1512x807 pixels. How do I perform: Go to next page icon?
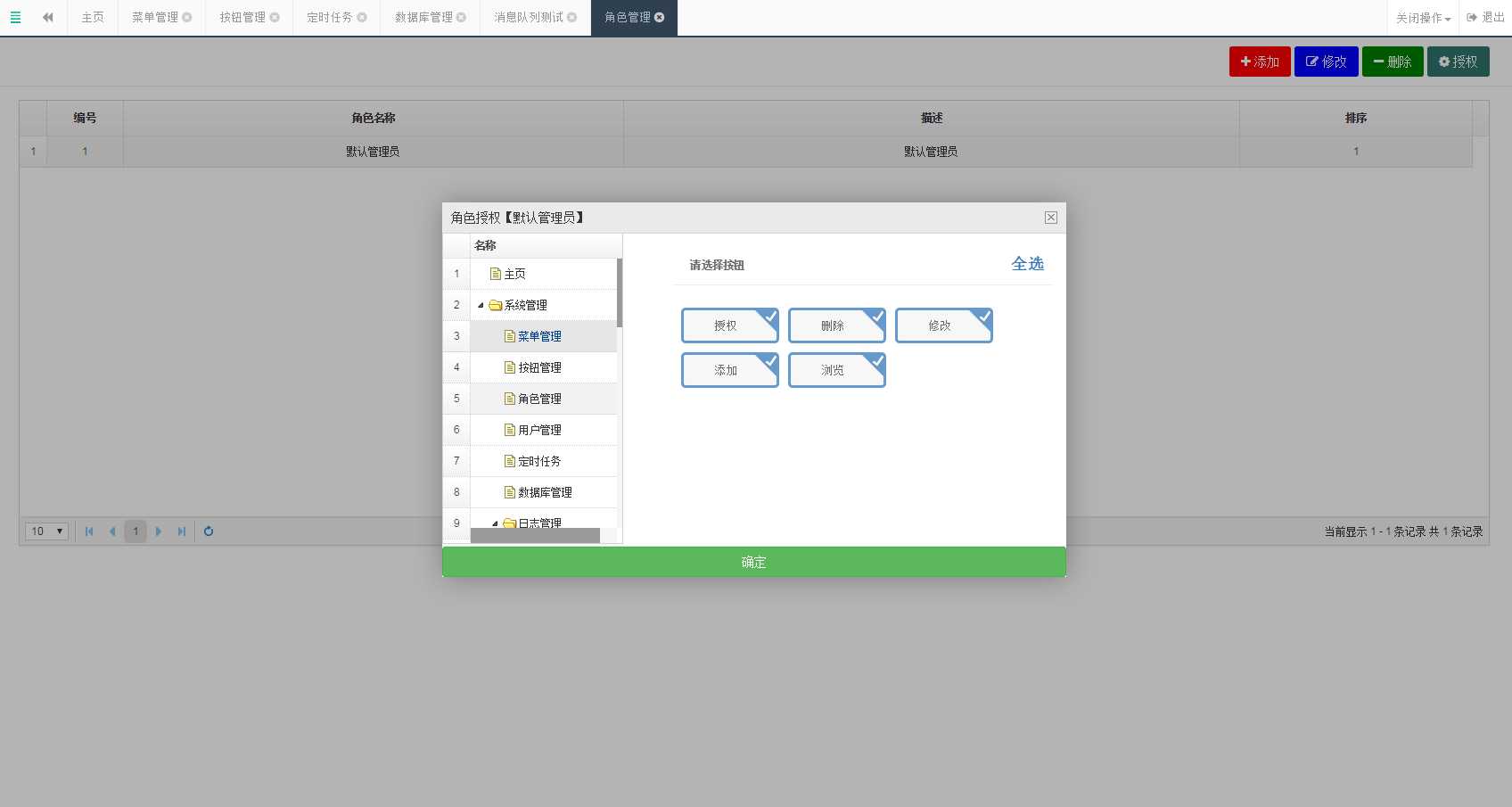(159, 531)
